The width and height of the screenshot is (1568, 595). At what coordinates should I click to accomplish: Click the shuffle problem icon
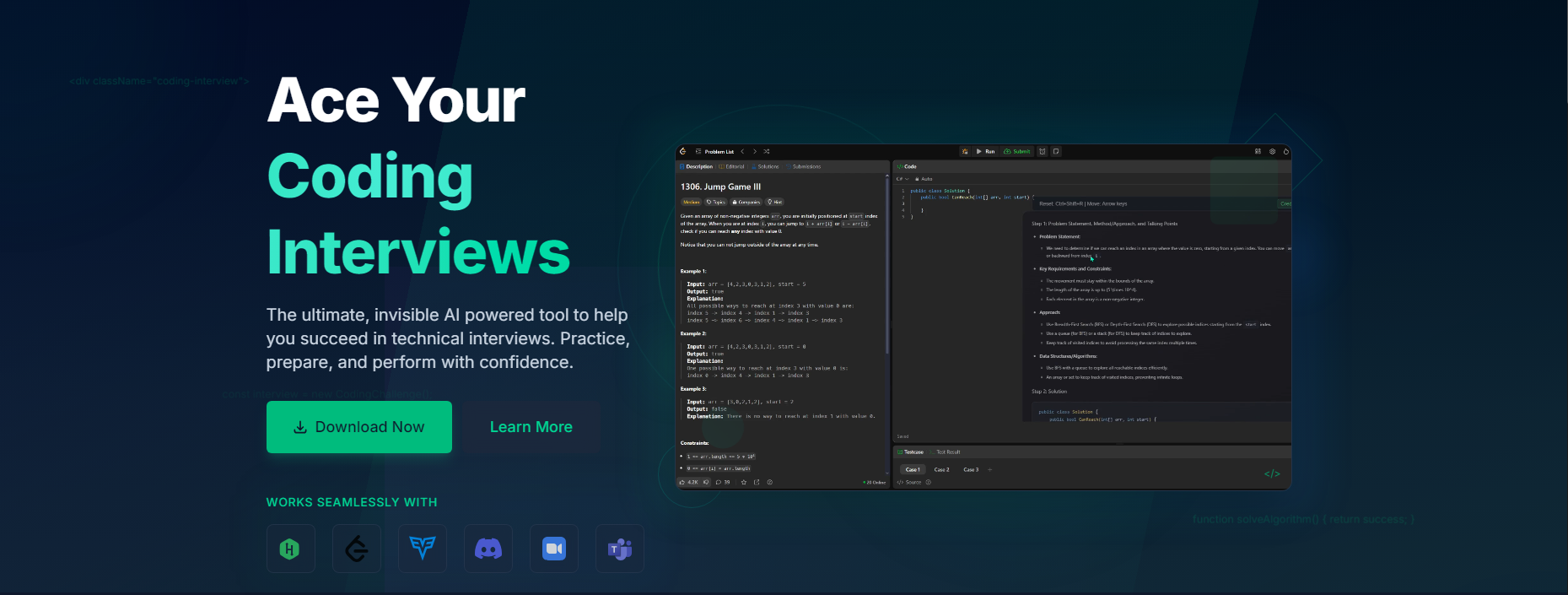pyautogui.click(x=767, y=152)
